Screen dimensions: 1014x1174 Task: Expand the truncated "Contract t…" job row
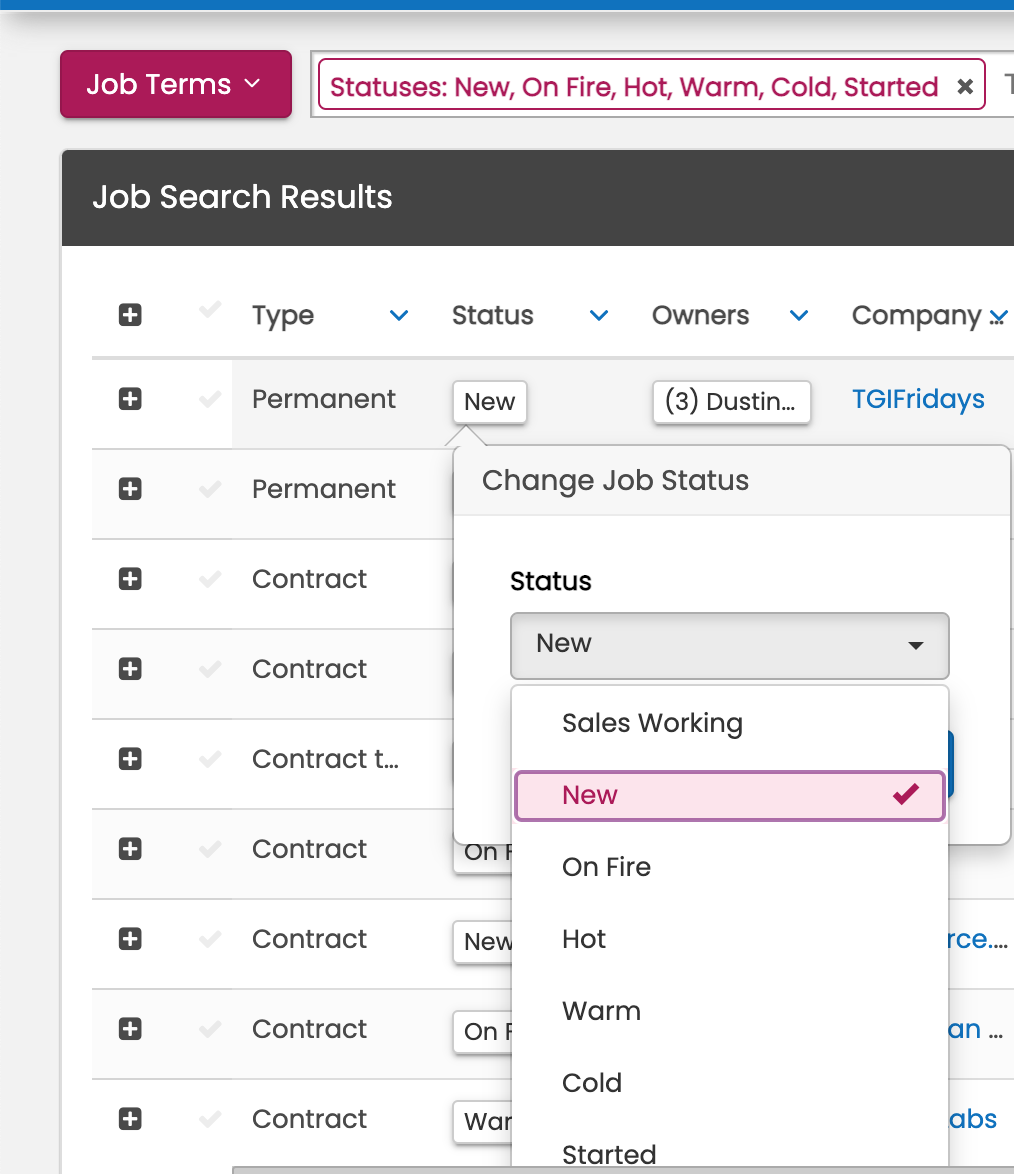[x=129, y=759]
